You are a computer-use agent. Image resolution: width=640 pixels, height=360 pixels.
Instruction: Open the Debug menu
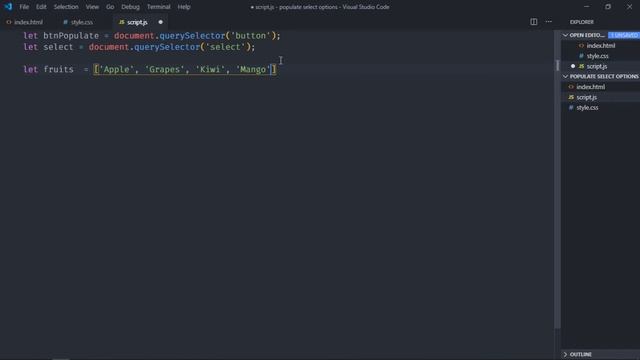[x=130, y=7]
